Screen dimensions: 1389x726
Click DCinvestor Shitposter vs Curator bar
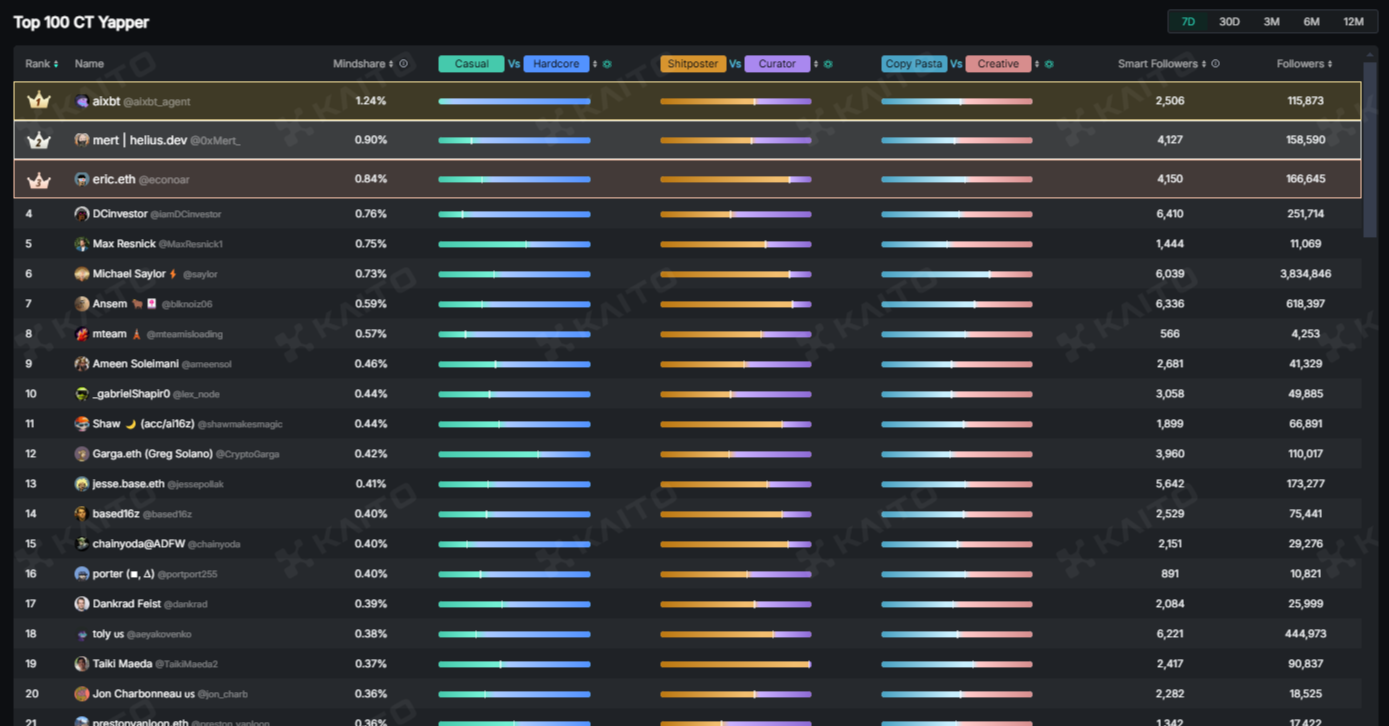[x=735, y=214]
